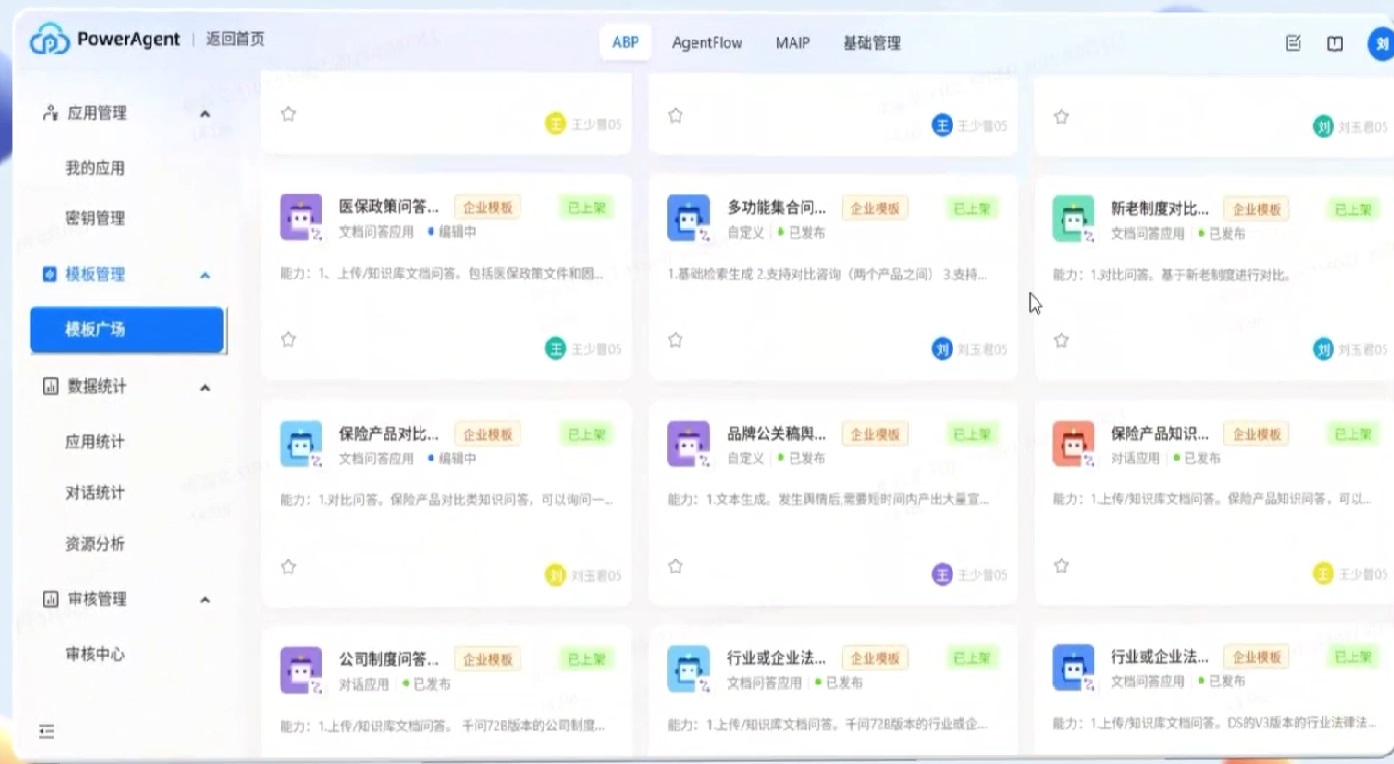Click the sidebar collapse icon at bottom left
The height and width of the screenshot is (764, 1394).
(x=46, y=732)
